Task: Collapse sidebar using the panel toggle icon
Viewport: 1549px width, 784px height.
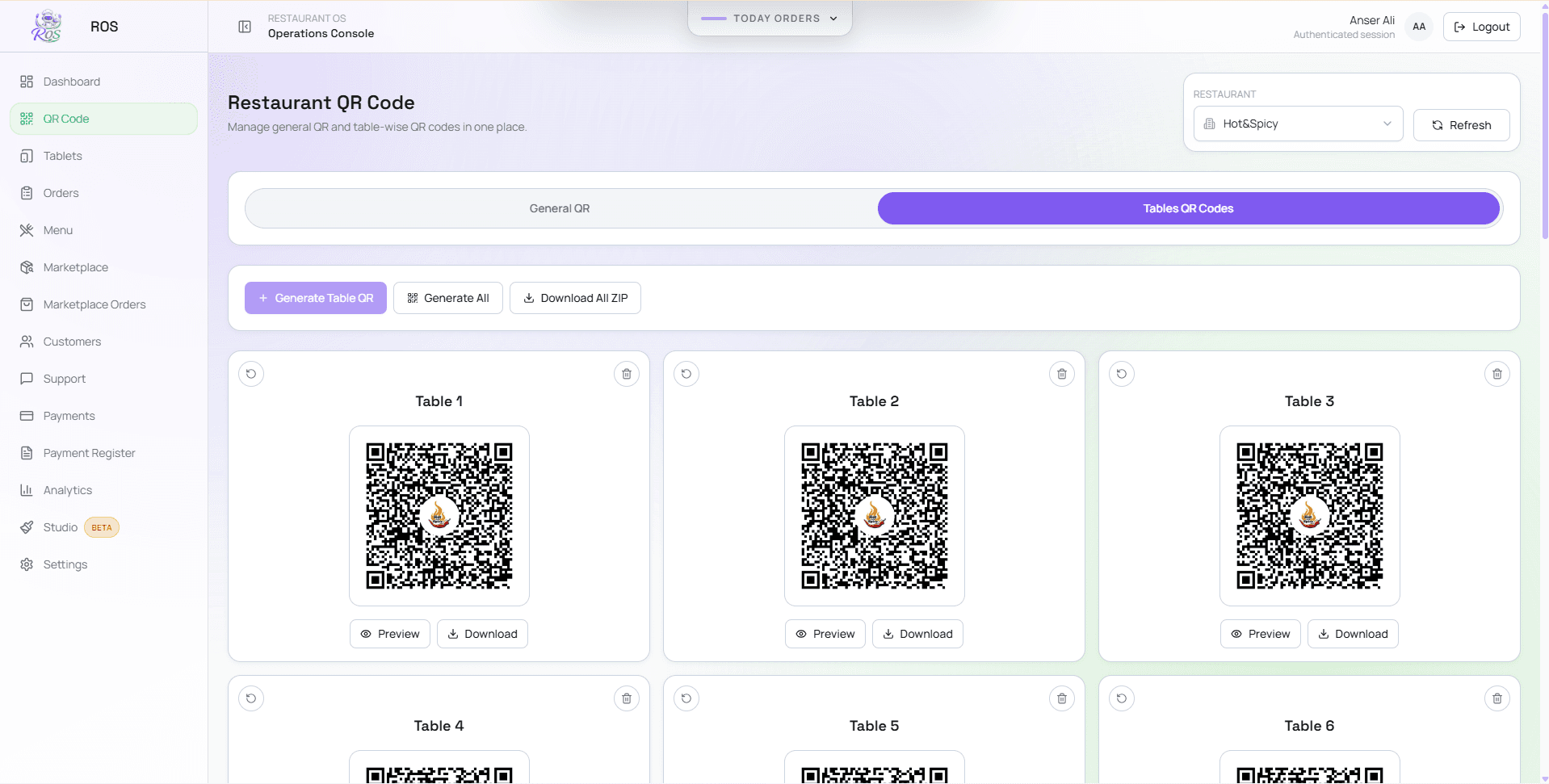Action: point(245,27)
